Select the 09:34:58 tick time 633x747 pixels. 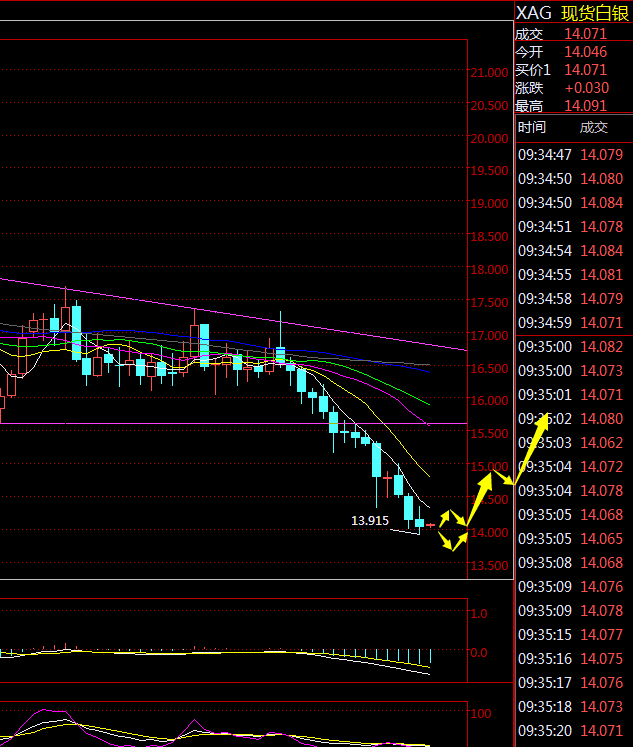(545, 299)
